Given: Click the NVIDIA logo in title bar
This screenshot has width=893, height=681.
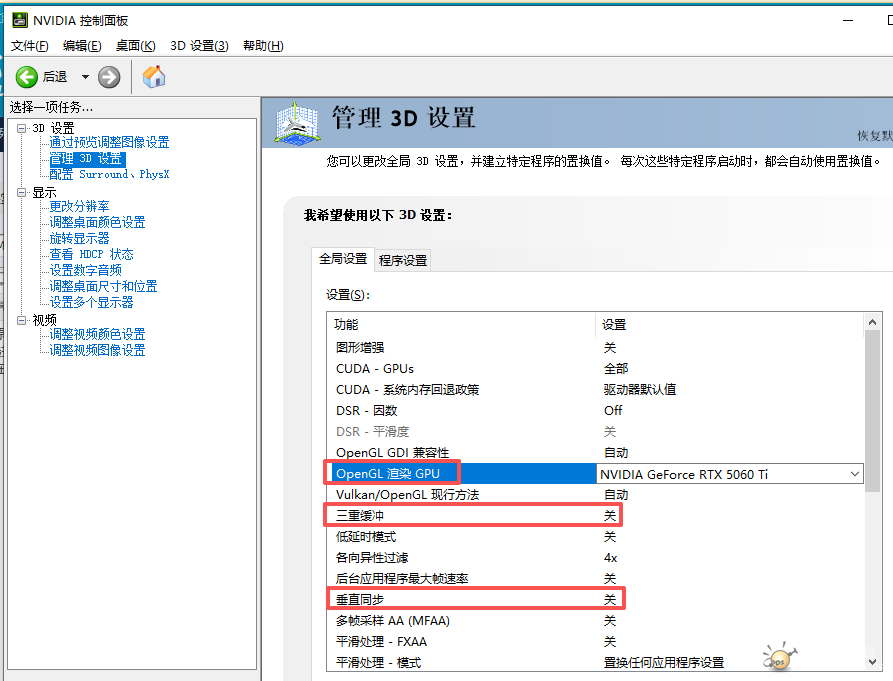Looking at the screenshot, I should pos(19,20).
